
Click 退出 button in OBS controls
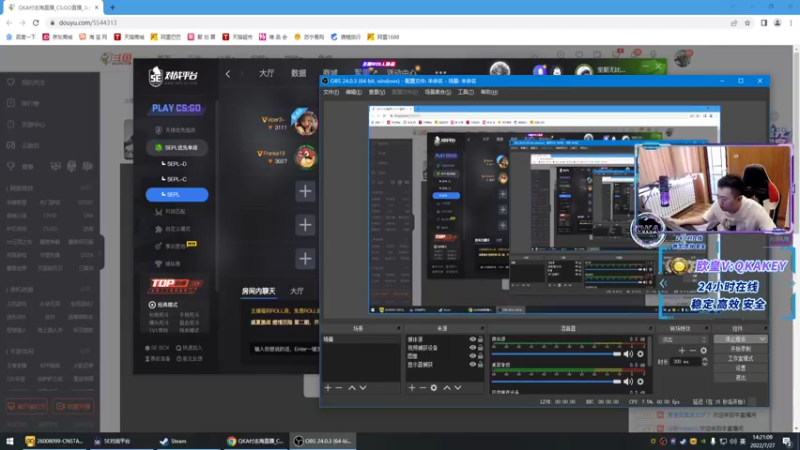740,378
